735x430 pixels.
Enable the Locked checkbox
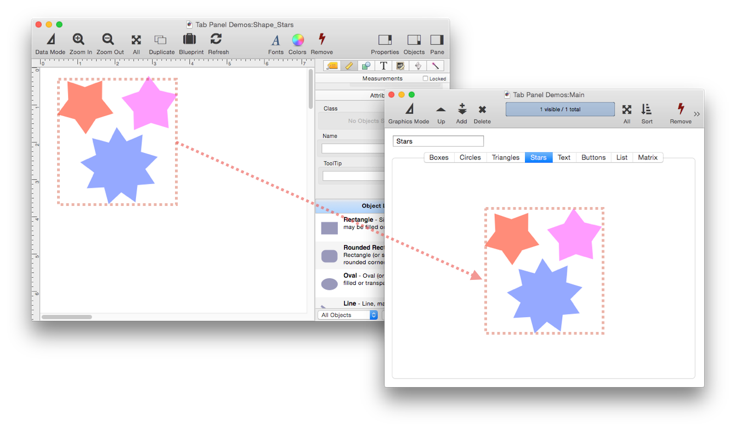(x=425, y=79)
